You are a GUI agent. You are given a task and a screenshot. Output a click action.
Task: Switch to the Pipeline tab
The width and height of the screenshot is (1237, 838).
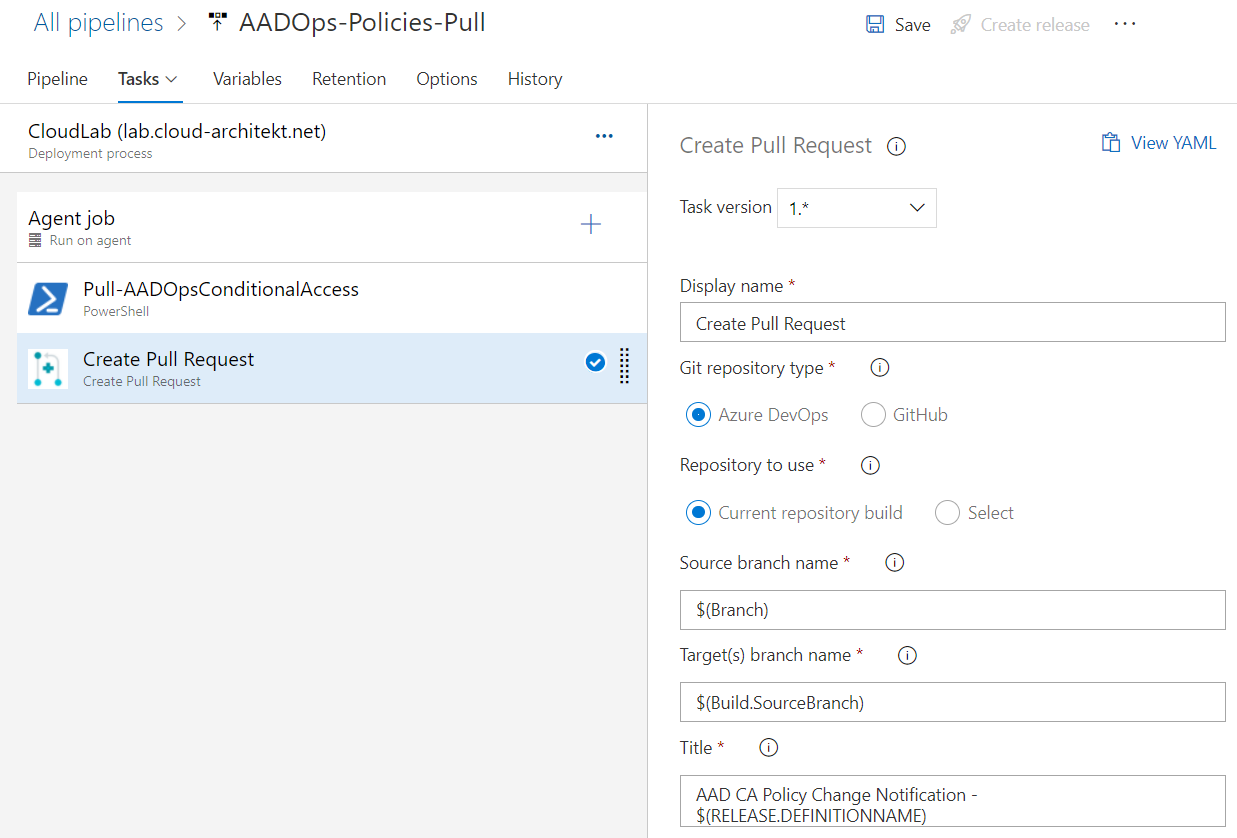tap(57, 79)
